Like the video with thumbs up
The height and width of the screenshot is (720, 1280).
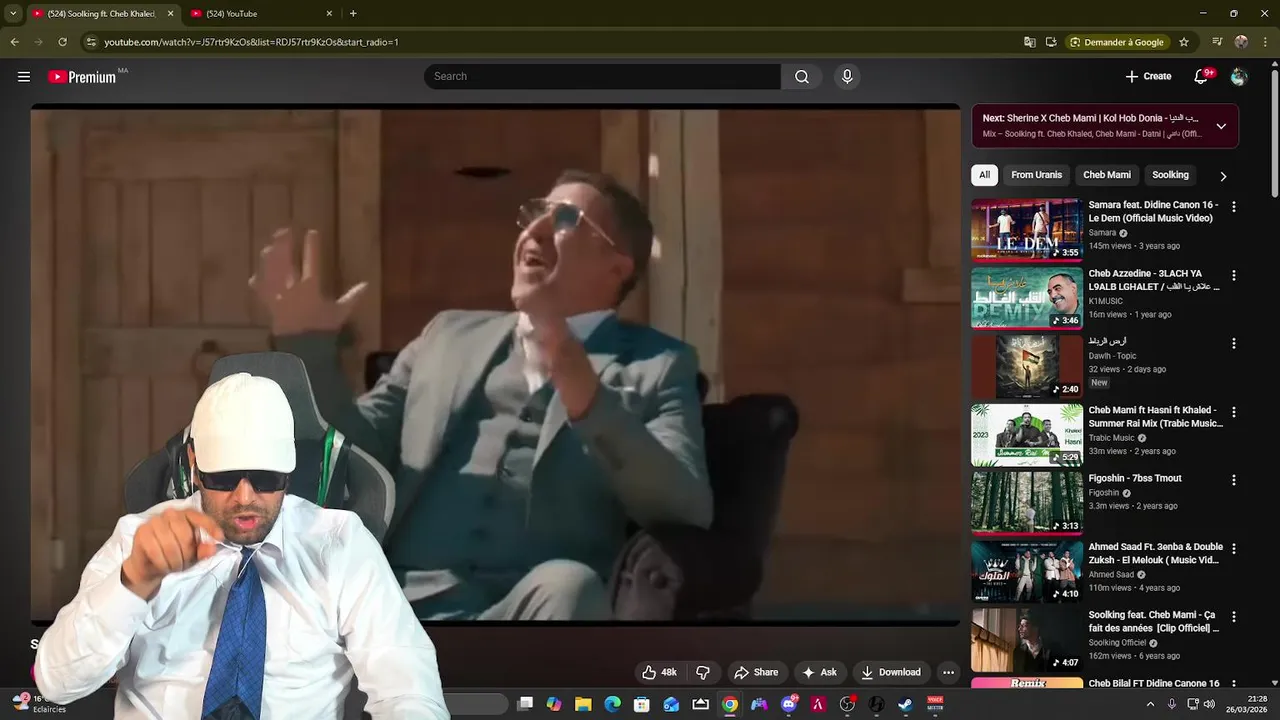659,672
